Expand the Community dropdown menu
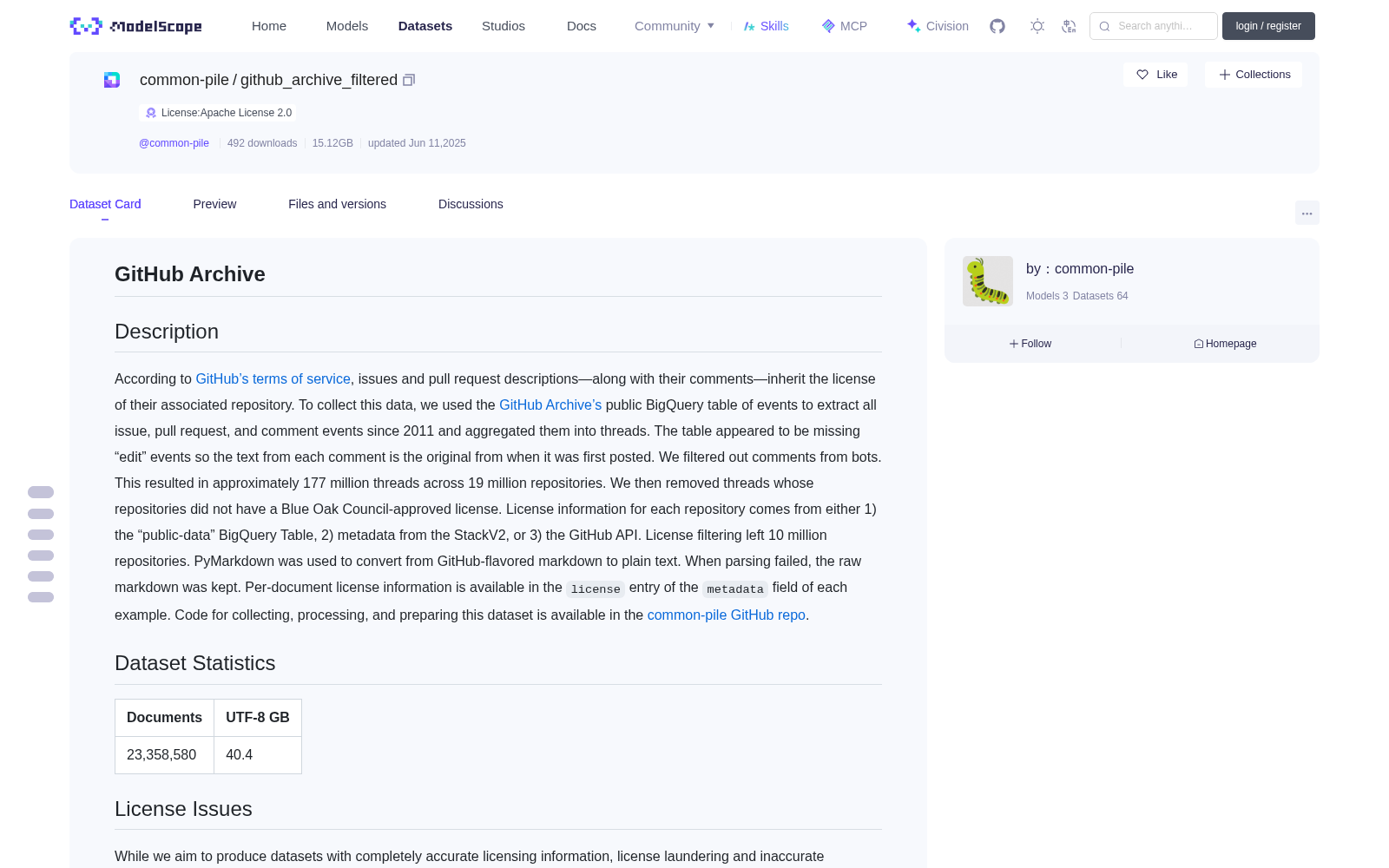Image resolution: width=1389 pixels, height=868 pixels. (x=675, y=26)
